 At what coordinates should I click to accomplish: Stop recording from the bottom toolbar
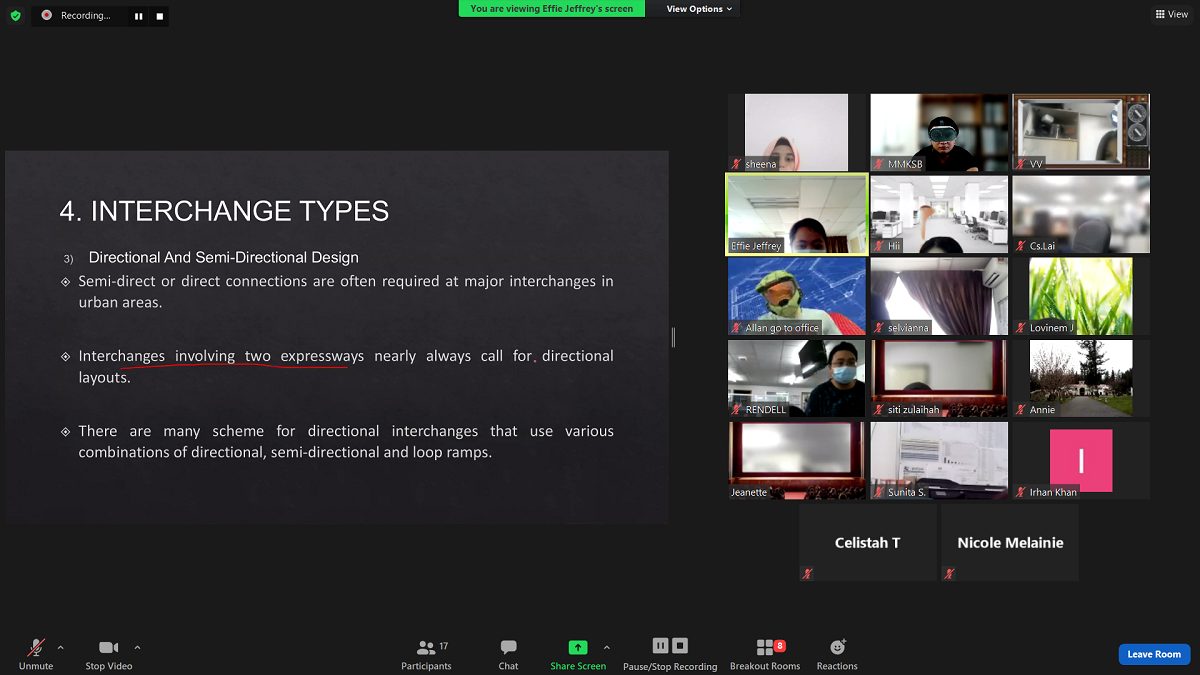click(680, 646)
